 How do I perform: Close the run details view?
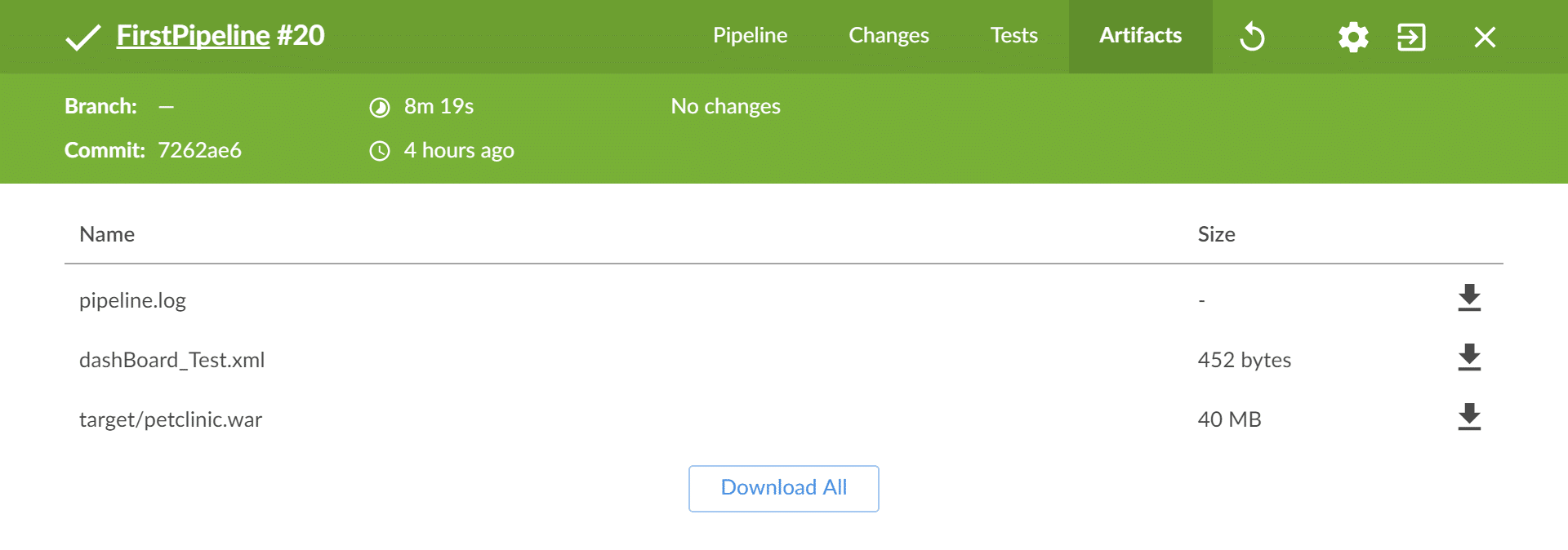(x=1485, y=37)
